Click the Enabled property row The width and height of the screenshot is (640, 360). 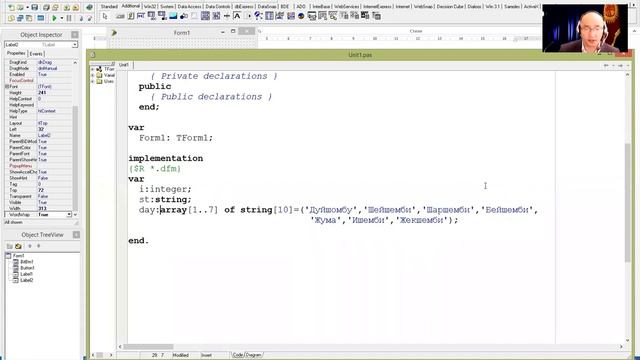39,74
